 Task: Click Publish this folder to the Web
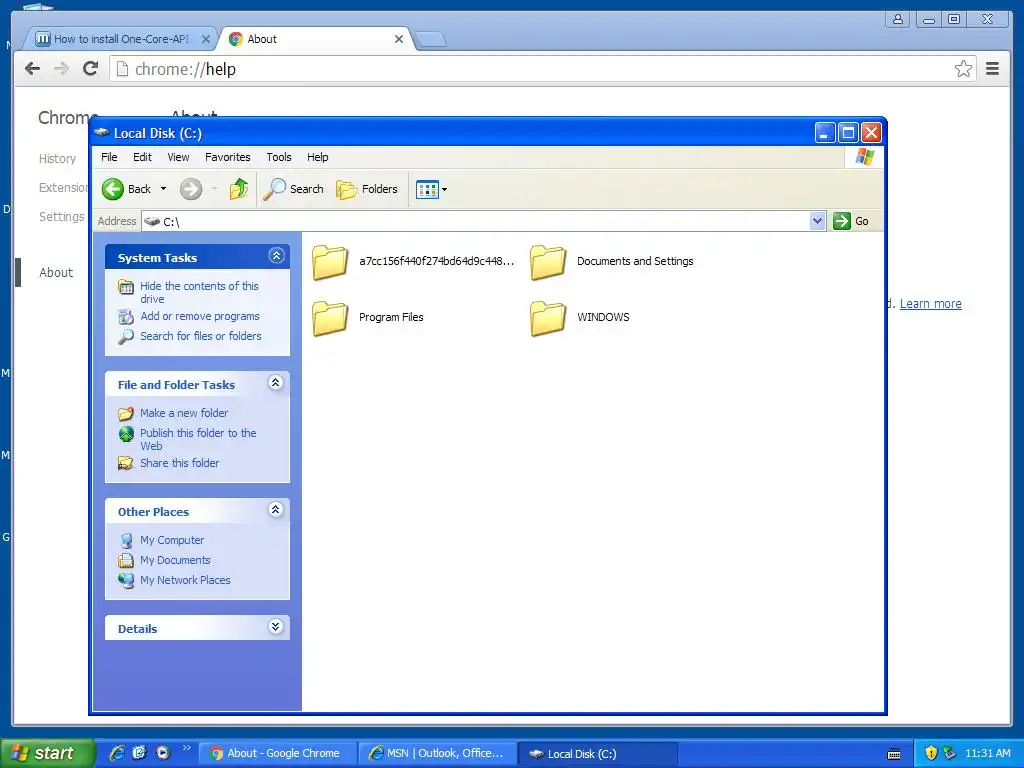pos(198,440)
